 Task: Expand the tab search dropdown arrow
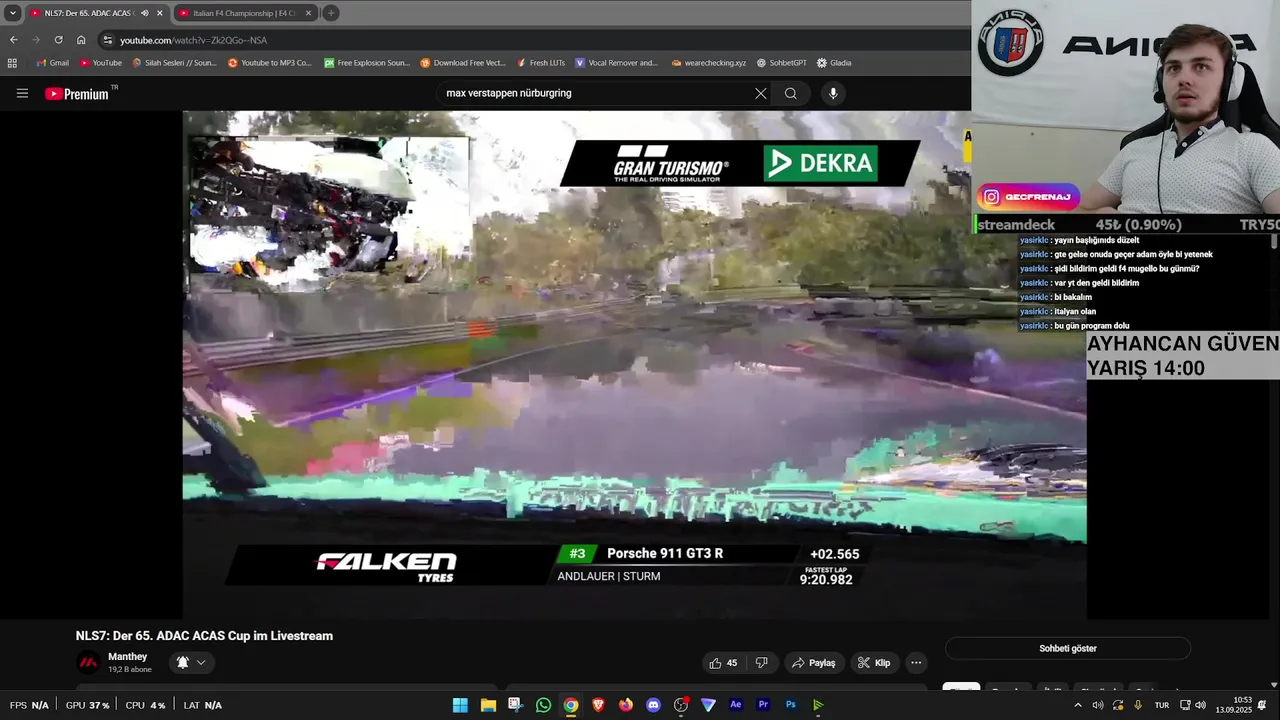tap(12, 13)
